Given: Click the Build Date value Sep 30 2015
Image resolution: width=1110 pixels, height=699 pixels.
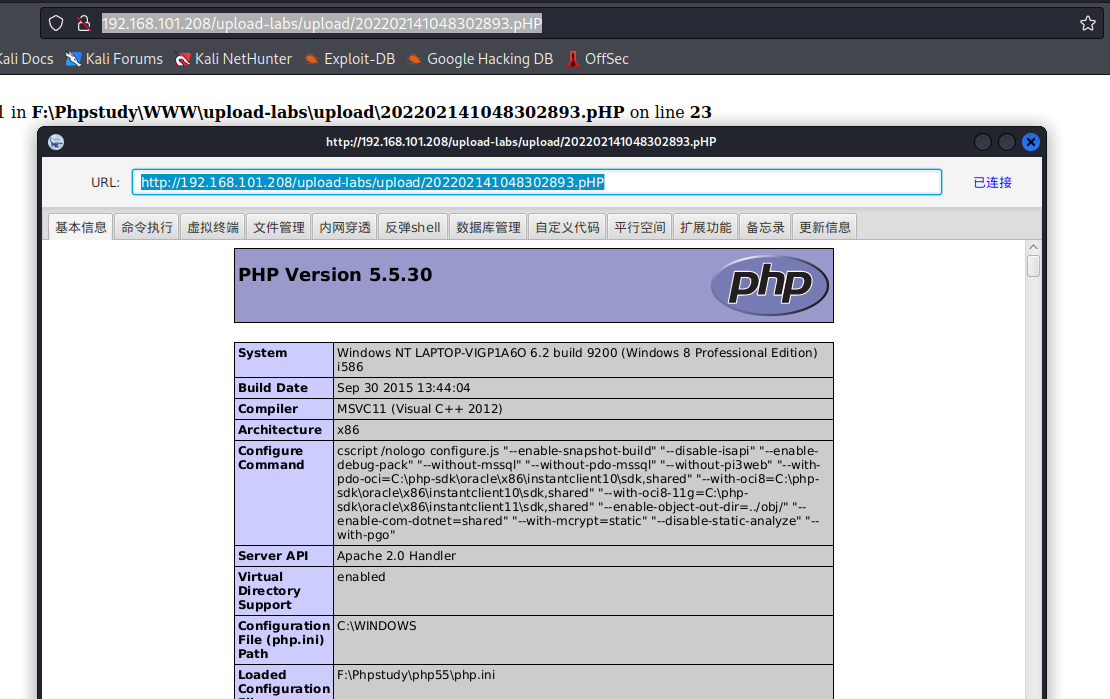Looking at the screenshot, I should click(404, 387).
